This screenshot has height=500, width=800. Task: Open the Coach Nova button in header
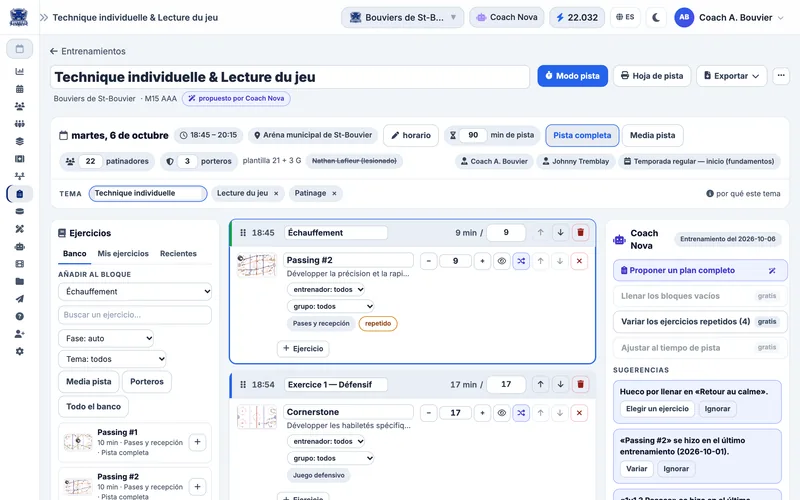pos(507,17)
